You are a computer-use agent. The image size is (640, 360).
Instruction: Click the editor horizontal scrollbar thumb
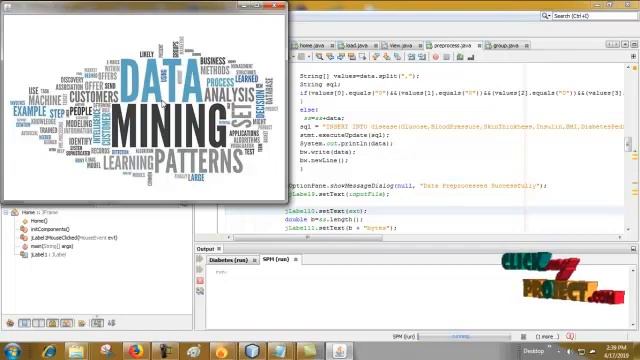(x=308, y=238)
